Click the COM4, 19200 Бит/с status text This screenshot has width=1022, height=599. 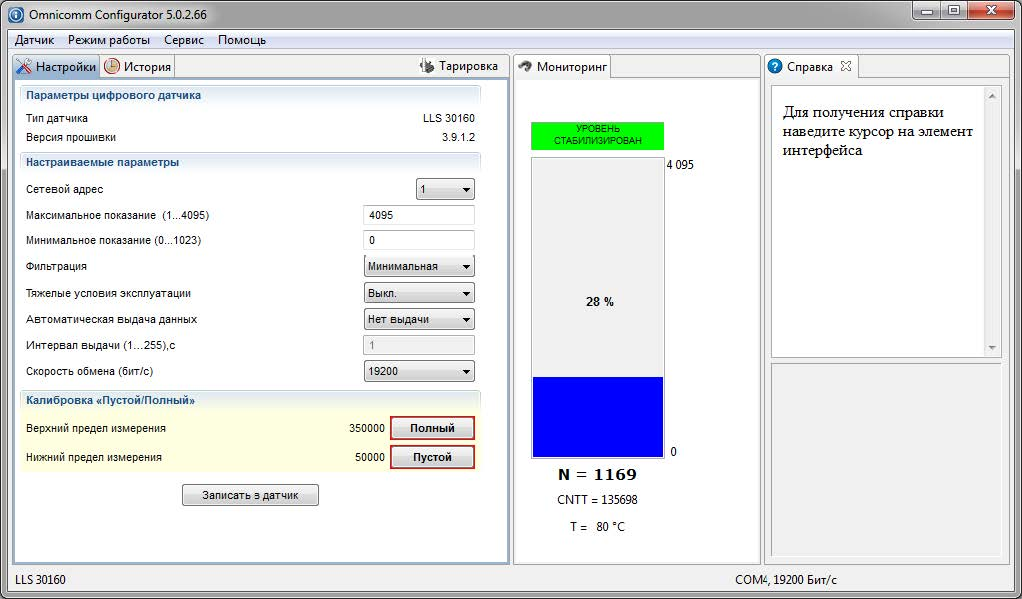point(785,579)
